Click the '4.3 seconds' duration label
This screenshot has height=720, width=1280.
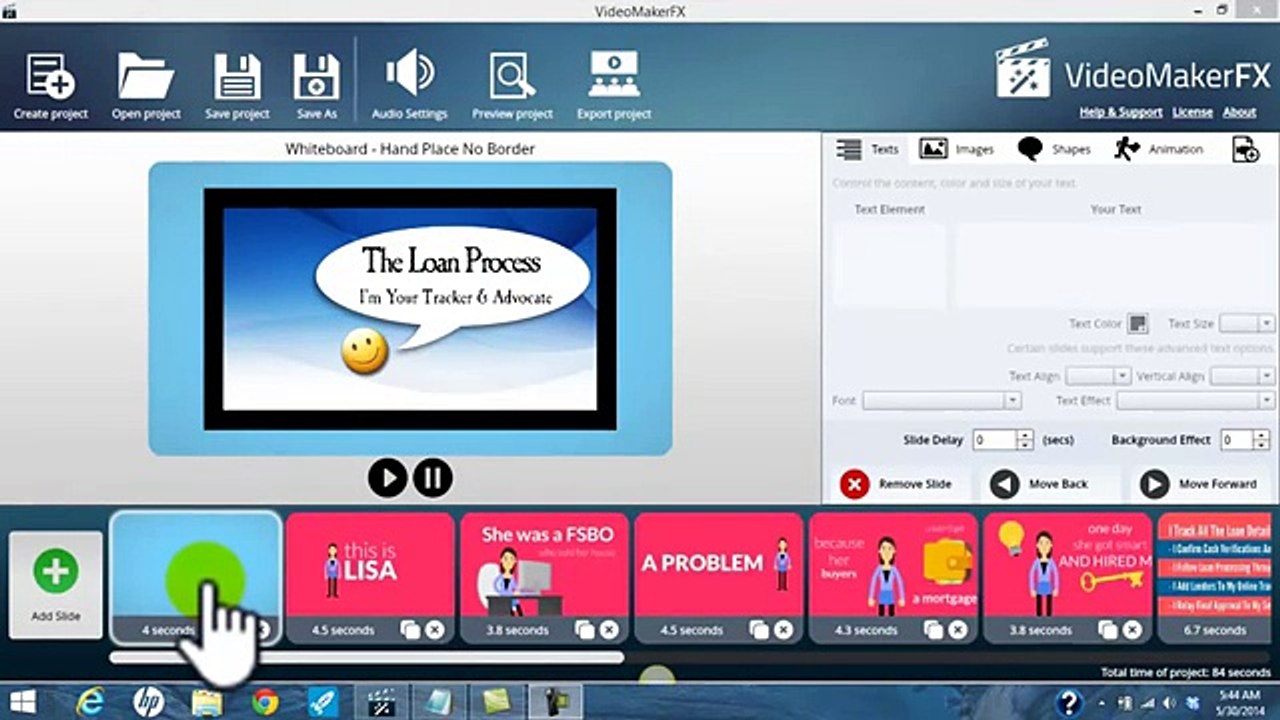866,630
